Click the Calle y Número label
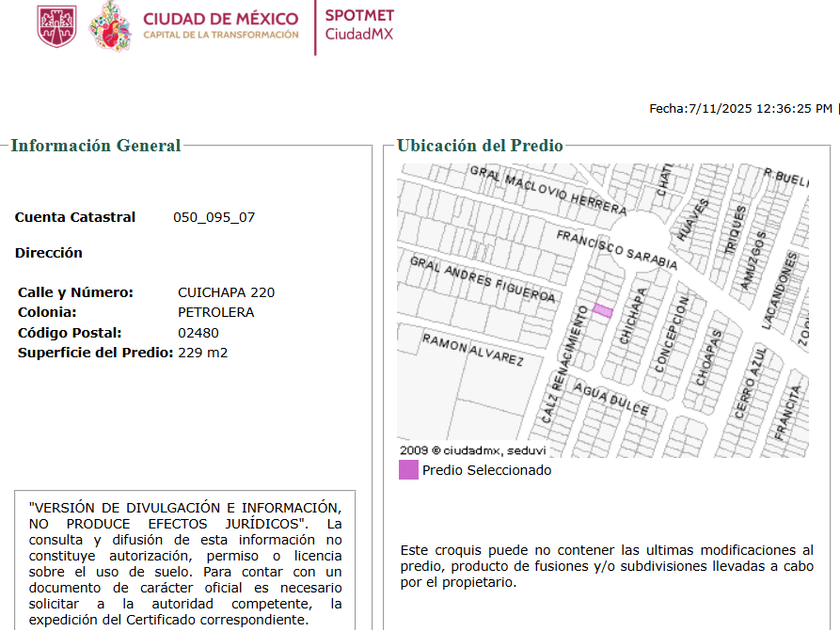Viewport: 840px width, 630px height. 76,292
